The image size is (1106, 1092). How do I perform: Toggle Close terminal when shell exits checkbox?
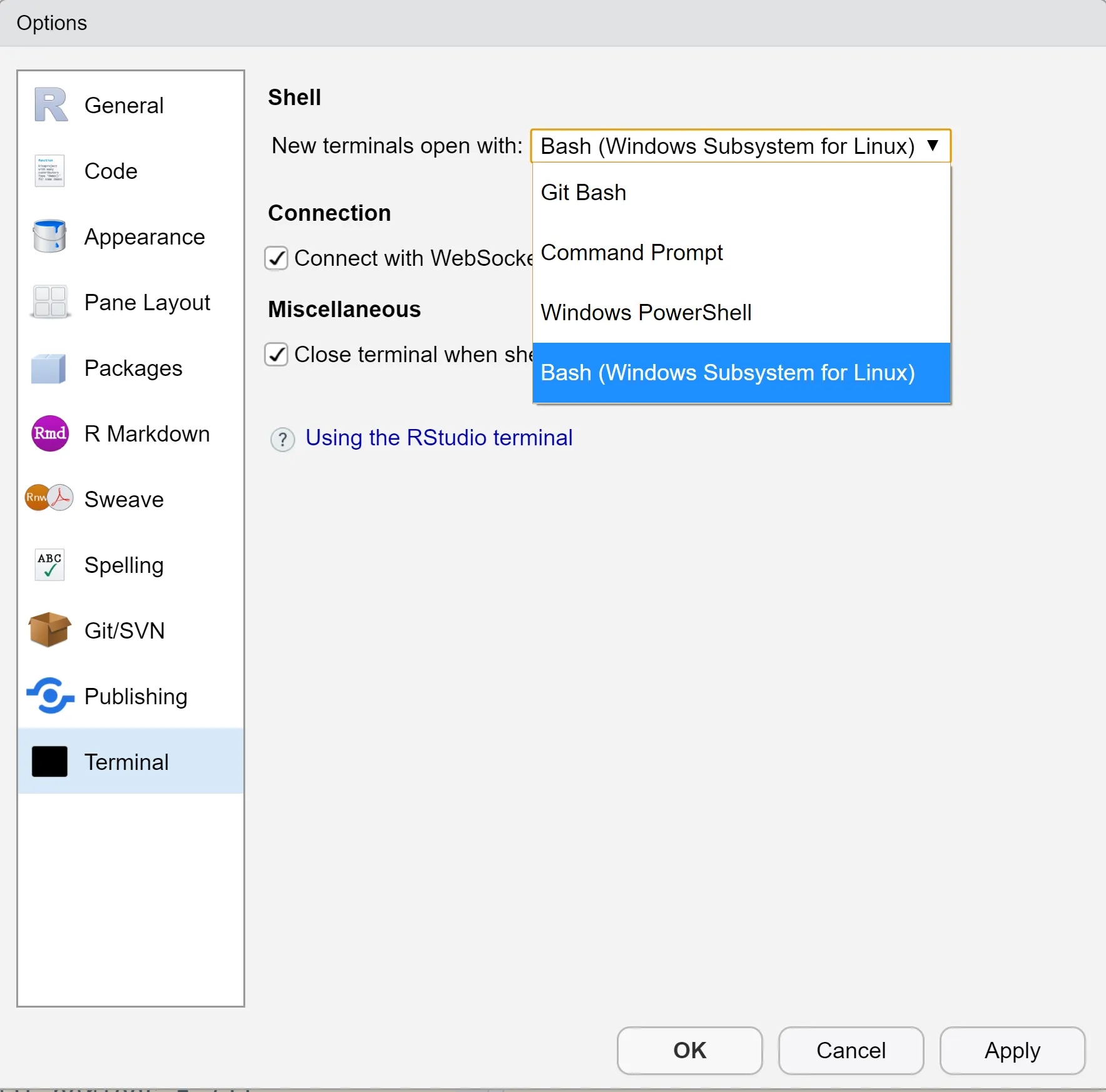tap(276, 354)
